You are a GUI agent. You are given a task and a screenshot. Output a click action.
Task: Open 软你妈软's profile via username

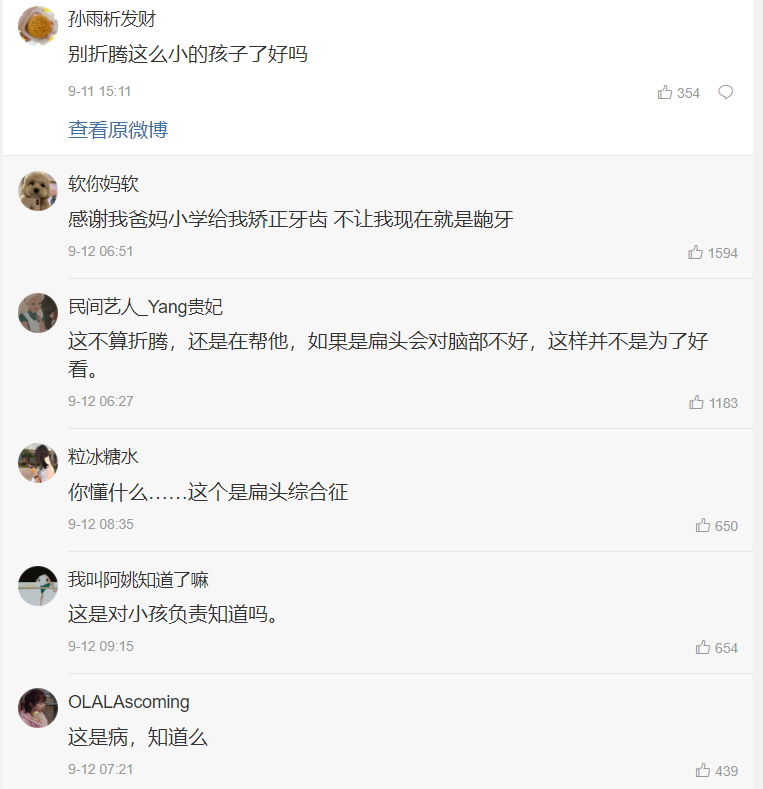click(x=103, y=184)
